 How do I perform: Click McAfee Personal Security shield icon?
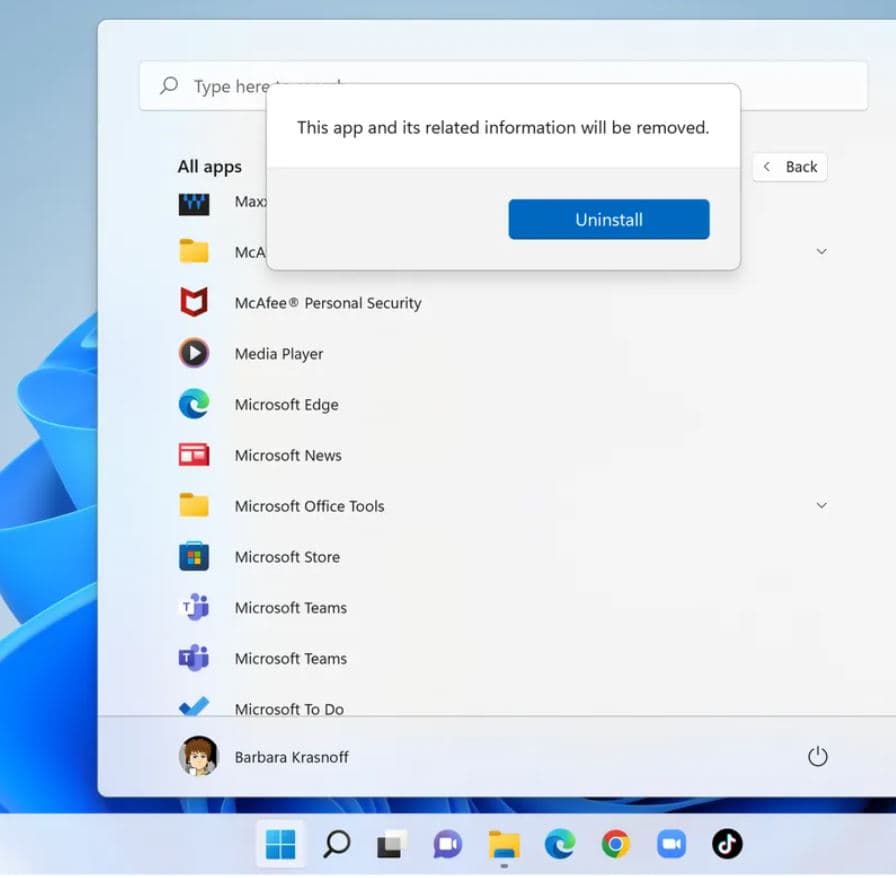(194, 302)
